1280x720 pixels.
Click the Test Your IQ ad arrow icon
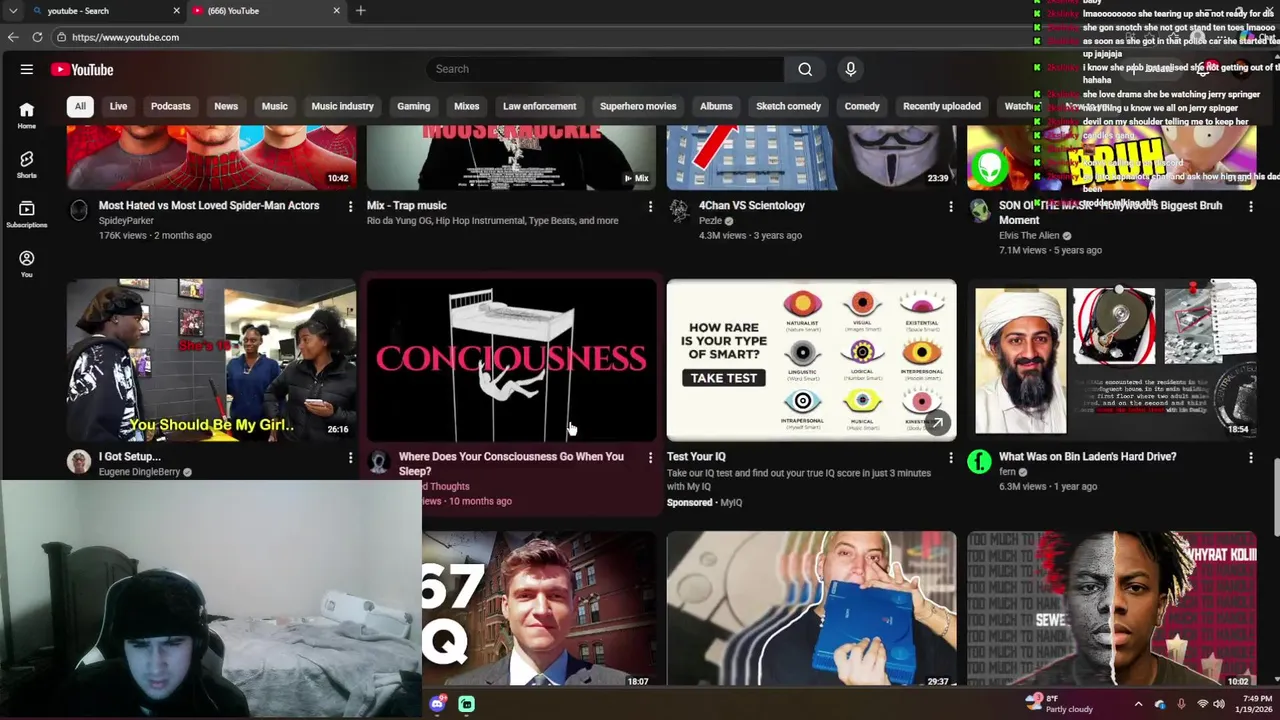[x=937, y=424]
